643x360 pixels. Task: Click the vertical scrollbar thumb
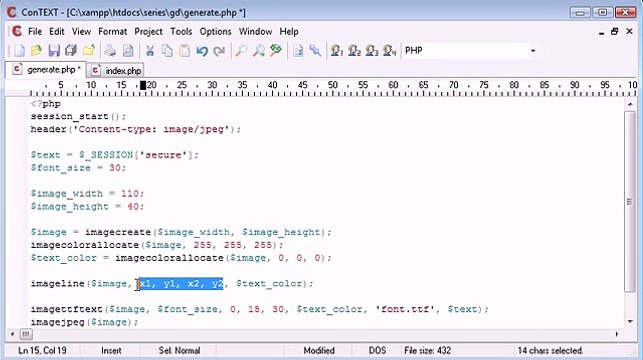pos(630,201)
